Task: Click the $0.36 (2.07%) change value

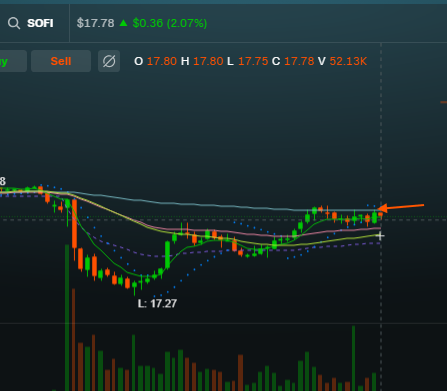Action: [x=170, y=23]
